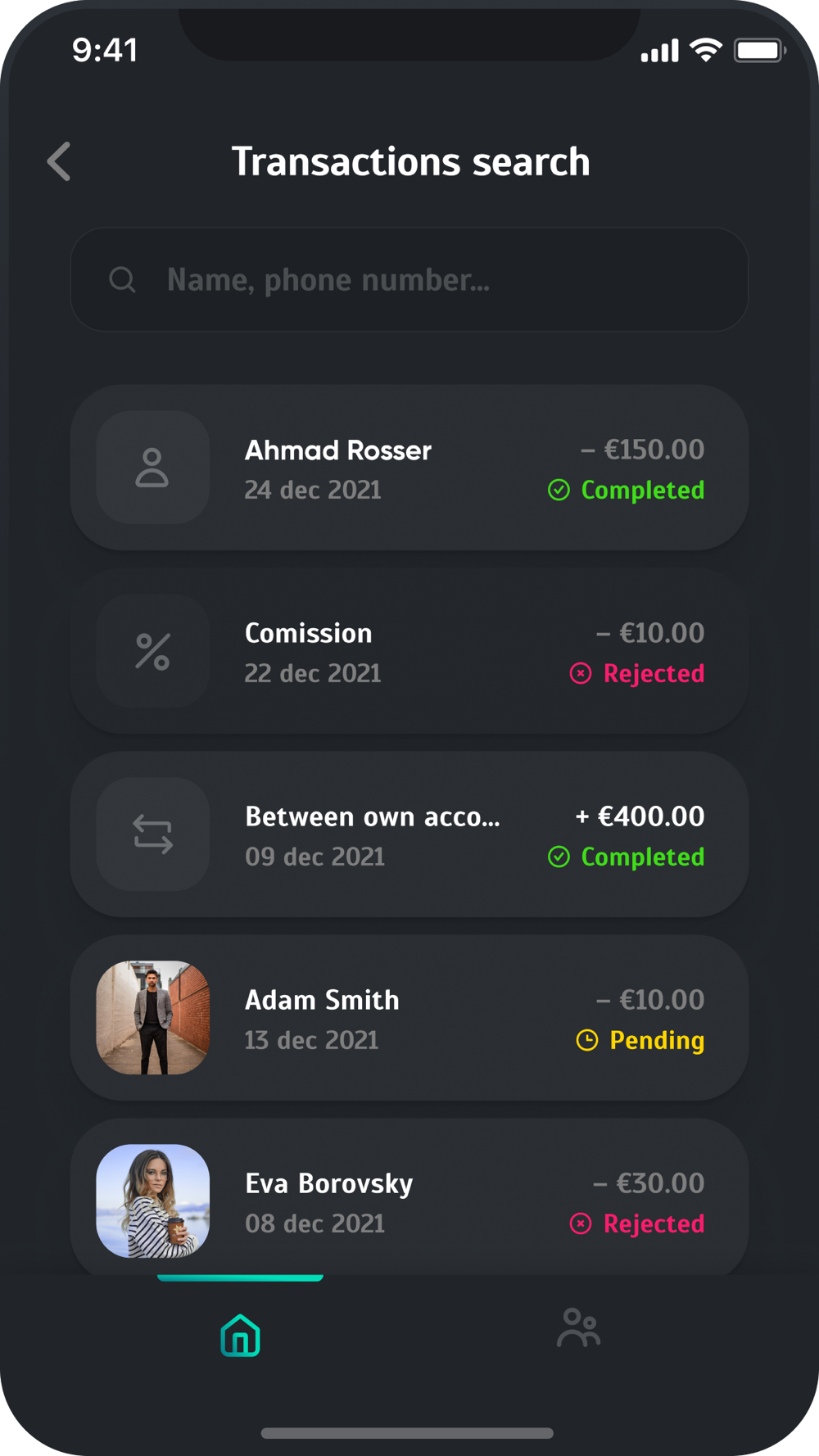
Task: Tap the yellow clock Pending icon
Action: pyautogui.click(x=587, y=1041)
